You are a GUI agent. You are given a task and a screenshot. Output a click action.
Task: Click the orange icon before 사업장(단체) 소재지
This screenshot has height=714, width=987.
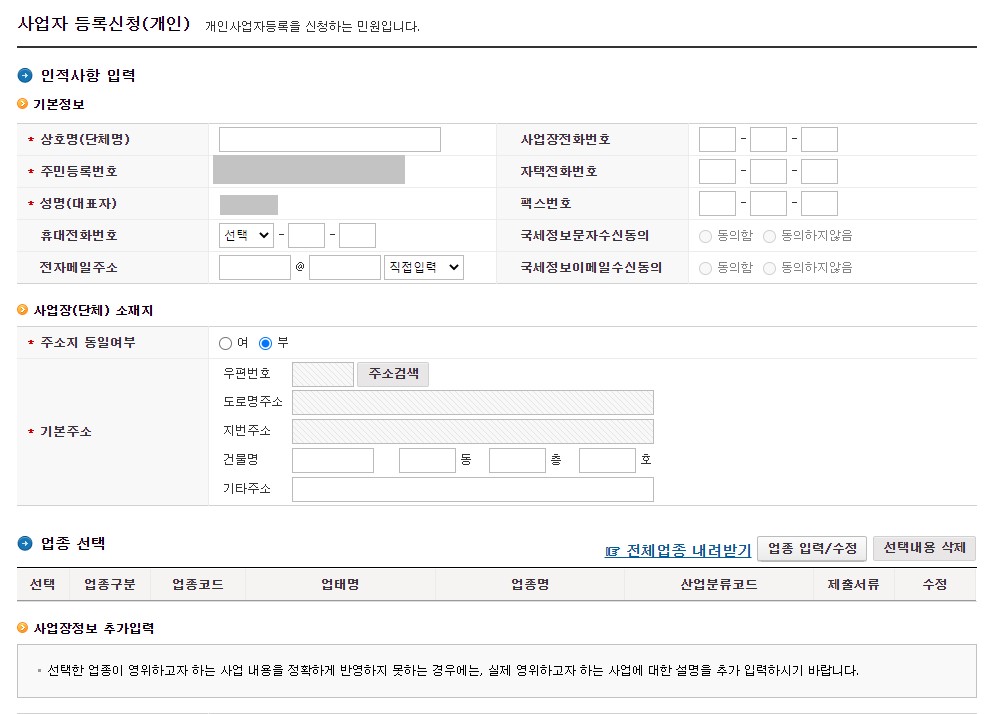point(20,308)
